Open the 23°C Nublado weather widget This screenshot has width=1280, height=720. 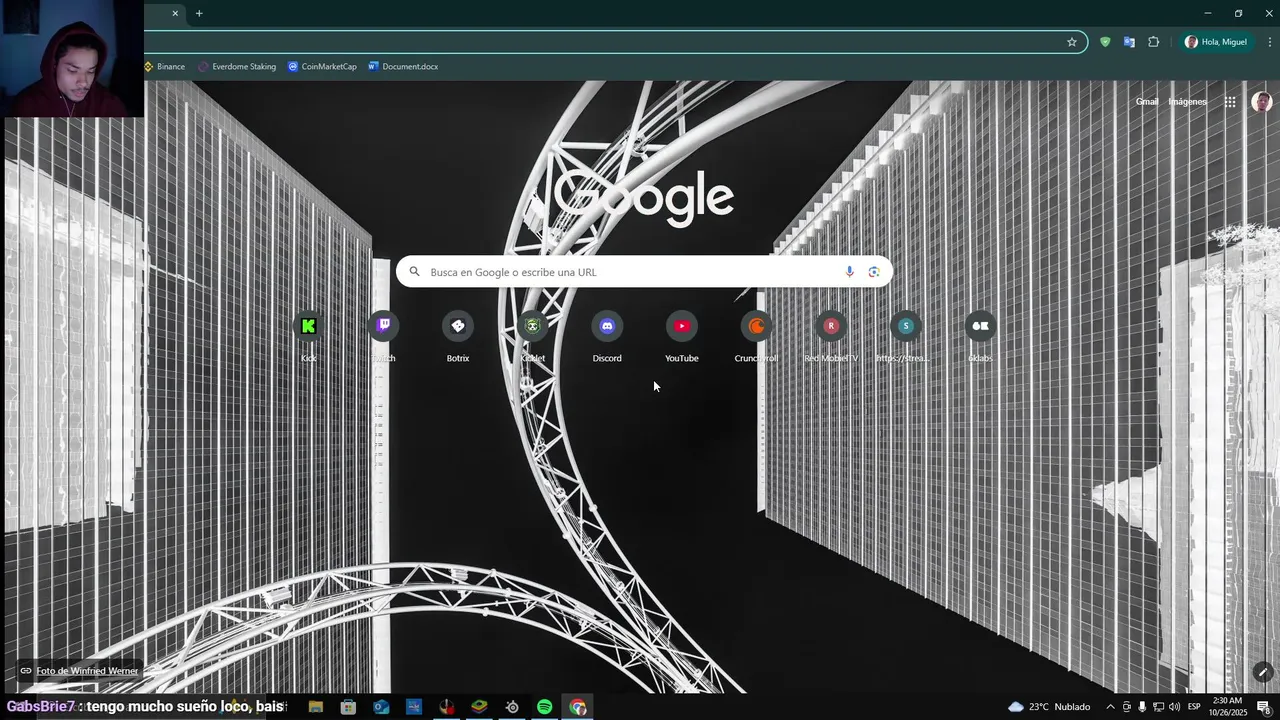[1049, 707]
